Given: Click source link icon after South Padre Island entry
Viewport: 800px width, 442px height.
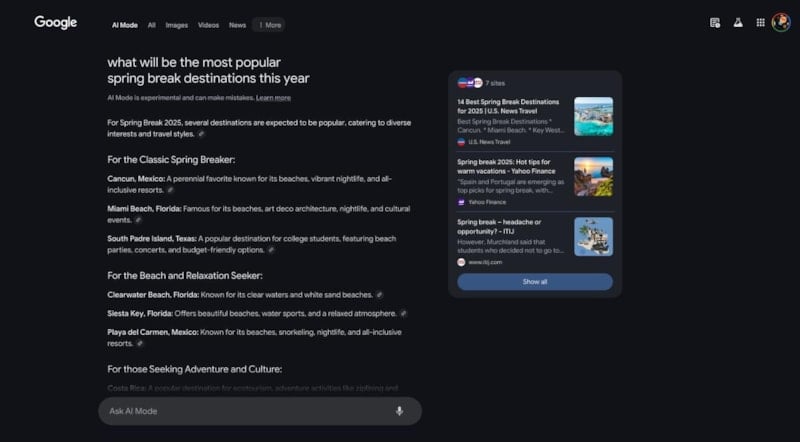Looking at the screenshot, I should tap(271, 250).
